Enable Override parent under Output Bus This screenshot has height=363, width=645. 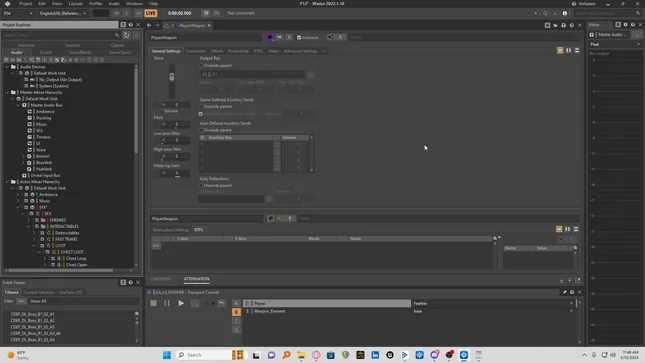point(201,65)
